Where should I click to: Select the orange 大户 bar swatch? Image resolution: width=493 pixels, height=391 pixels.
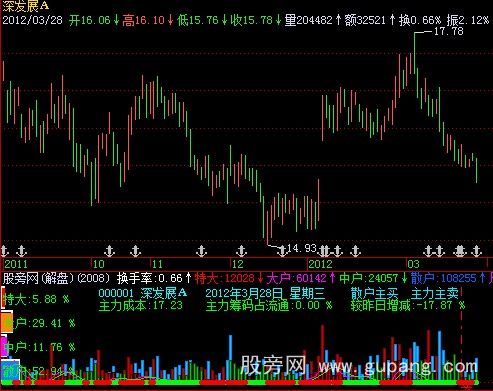(7, 322)
